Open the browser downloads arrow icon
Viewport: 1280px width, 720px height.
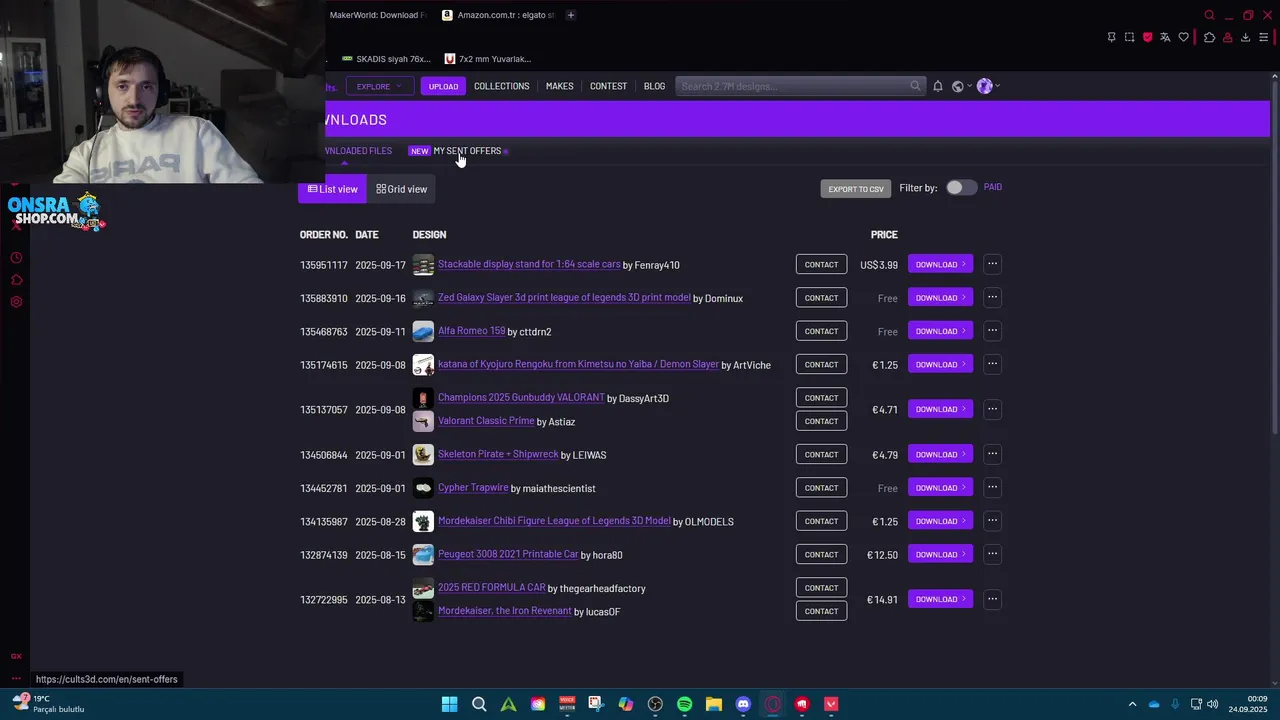click(x=1245, y=37)
